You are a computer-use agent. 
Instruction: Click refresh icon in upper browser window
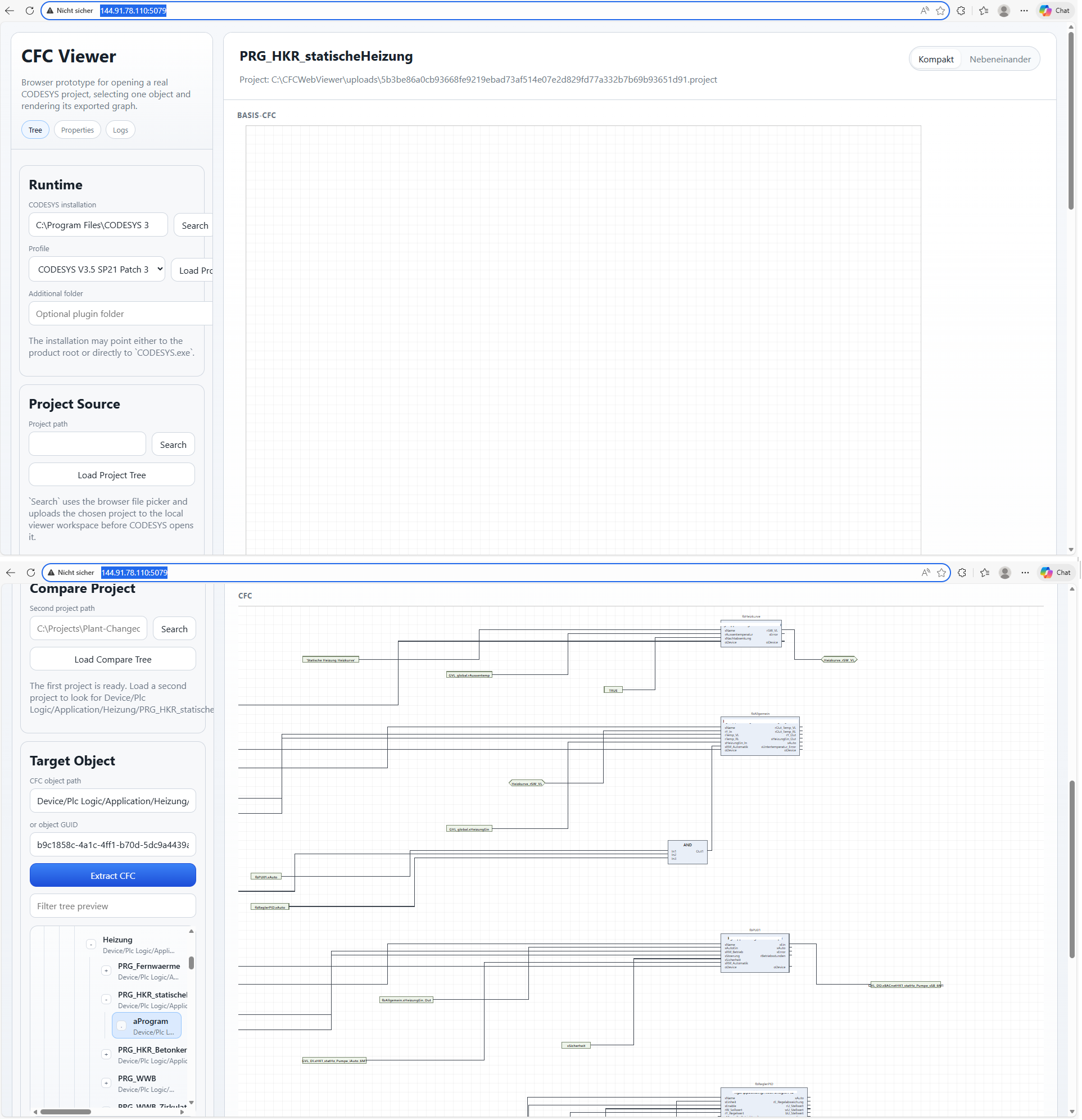[30, 11]
